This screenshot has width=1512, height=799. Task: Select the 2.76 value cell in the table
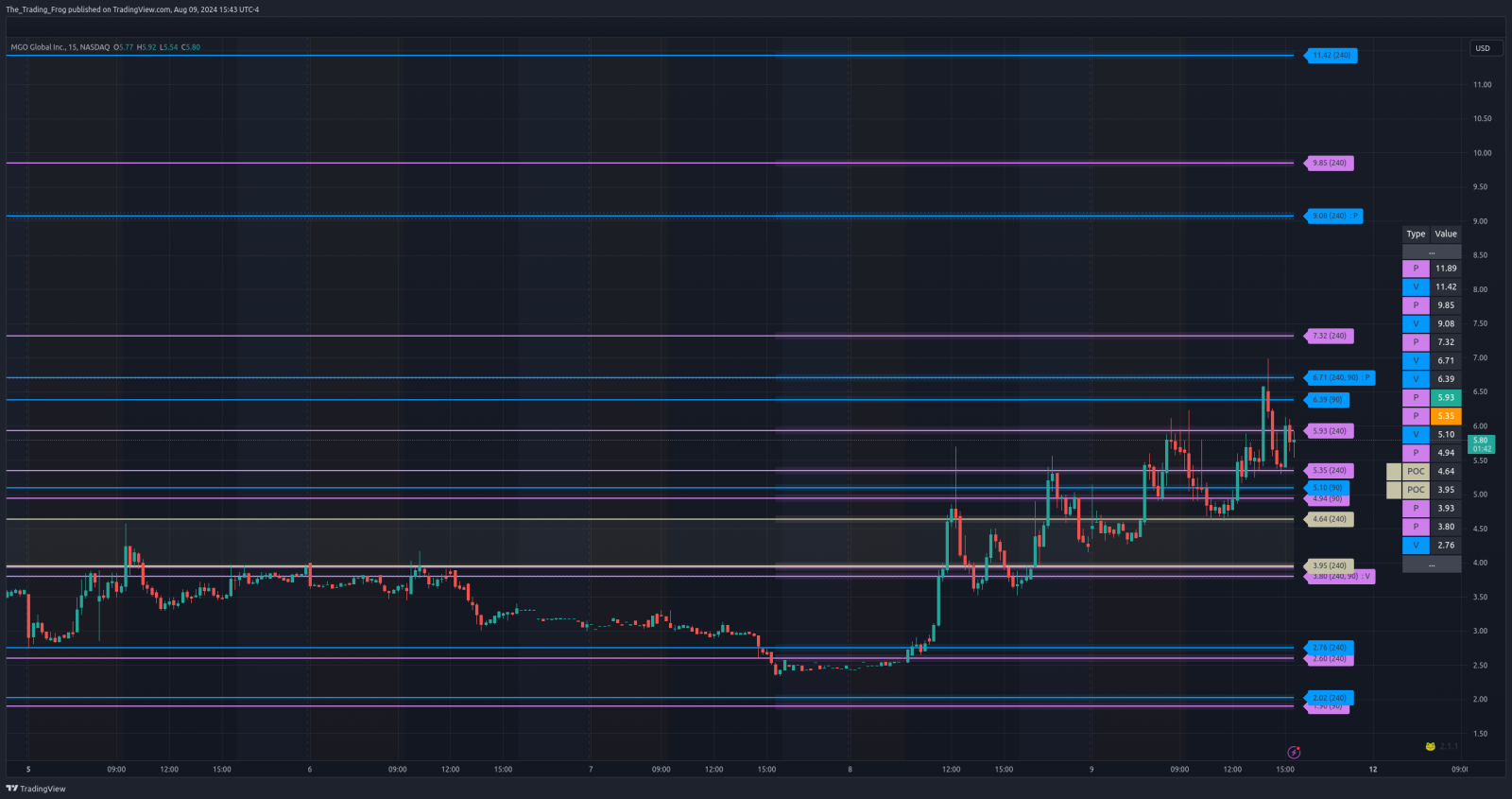(1446, 546)
